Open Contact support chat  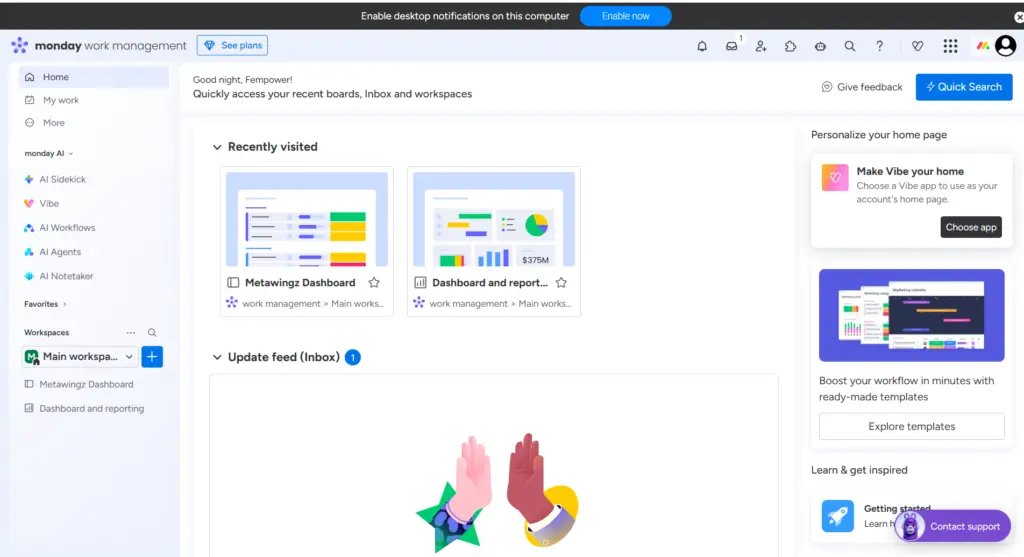[x=953, y=526]
